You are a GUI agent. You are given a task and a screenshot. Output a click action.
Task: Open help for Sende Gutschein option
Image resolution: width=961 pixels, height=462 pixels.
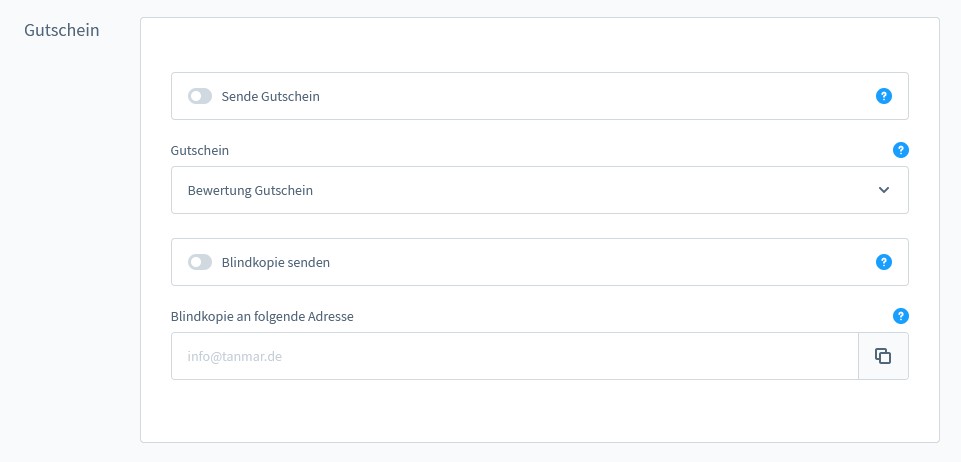coord(883,96)
